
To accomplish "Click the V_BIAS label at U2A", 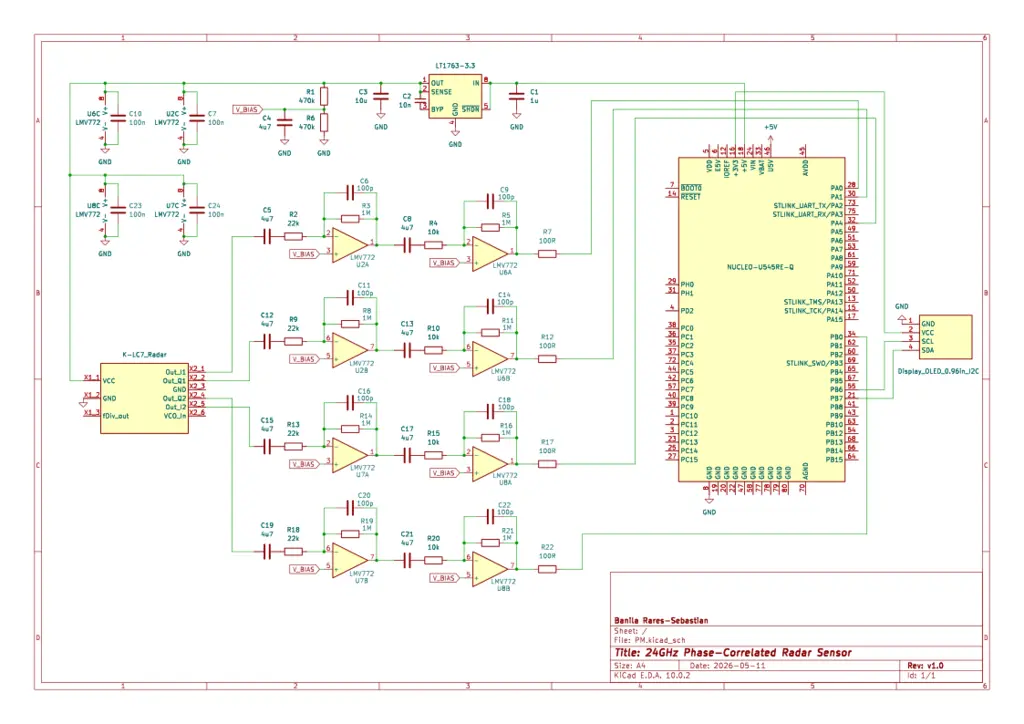I will click(305, 254).
